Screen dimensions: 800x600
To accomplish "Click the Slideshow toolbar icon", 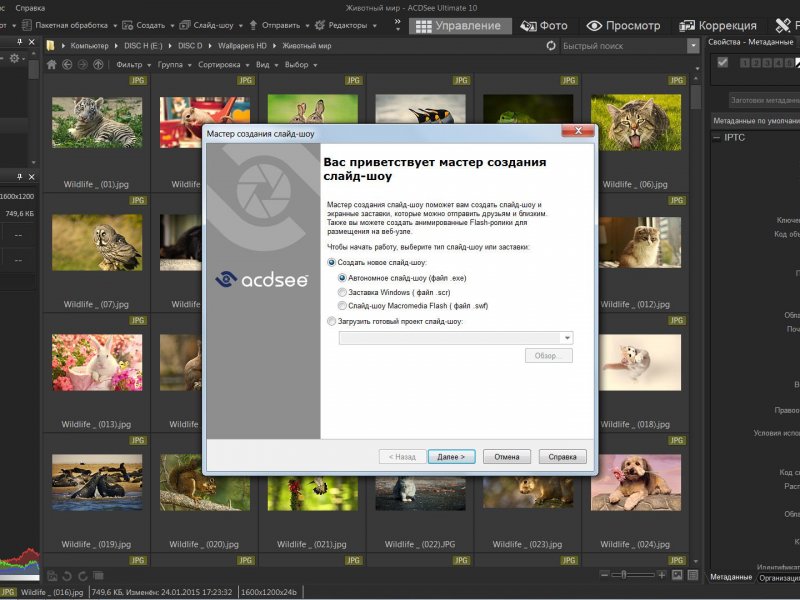I will click(x=185, y=25).
